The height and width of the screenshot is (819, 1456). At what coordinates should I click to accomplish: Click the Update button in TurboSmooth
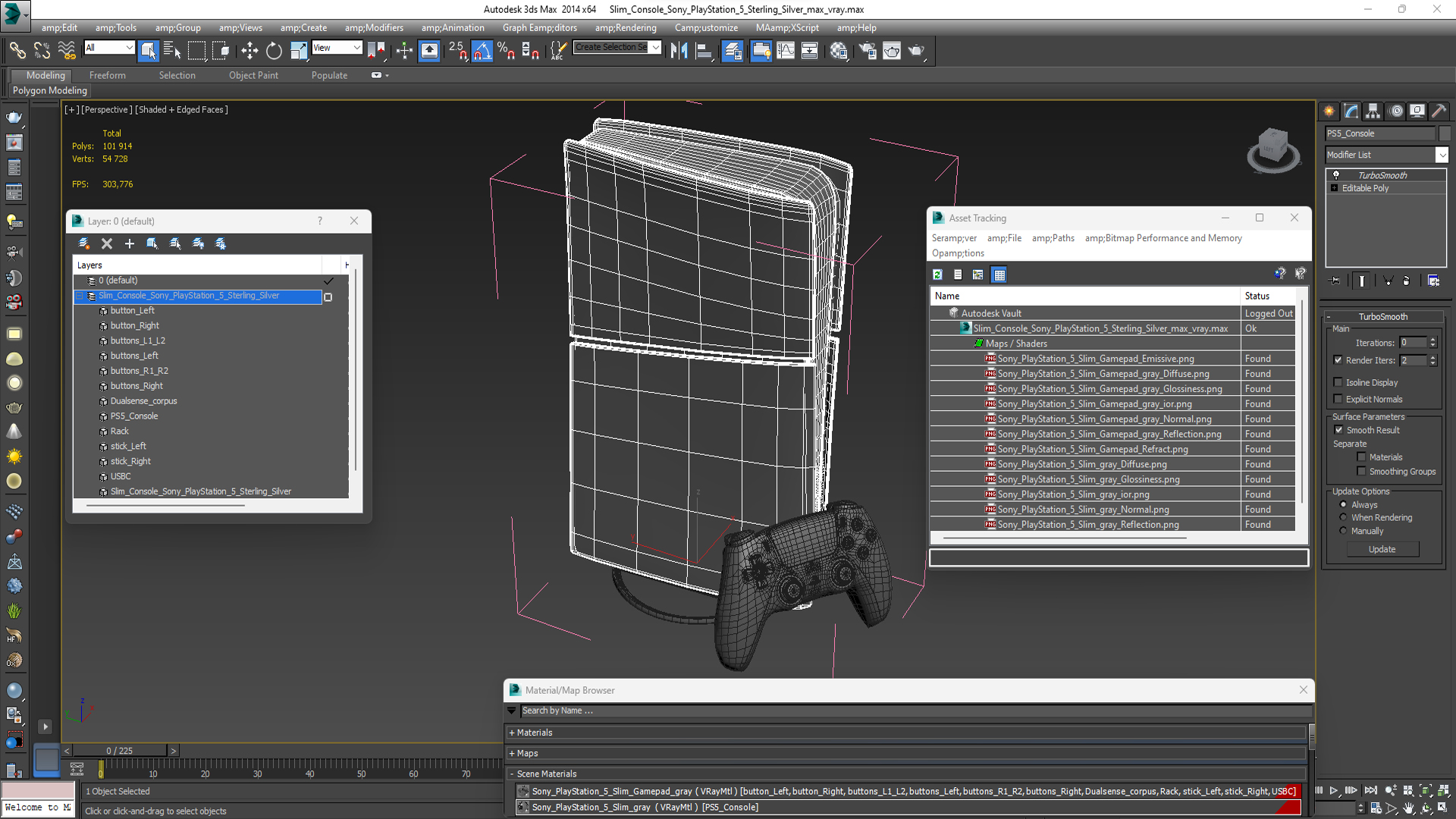click(1382, 549)
